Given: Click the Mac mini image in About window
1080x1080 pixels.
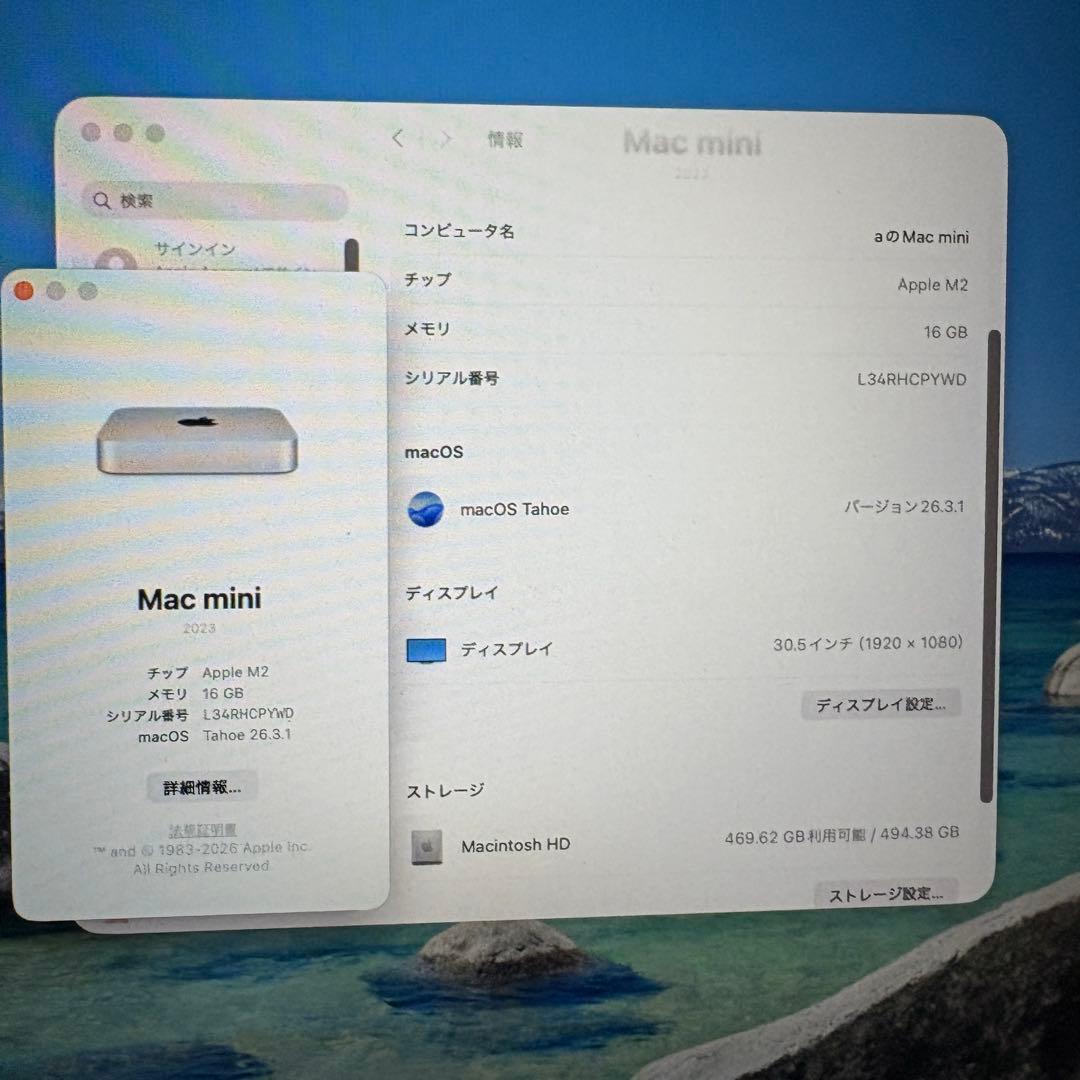Looking at the screenshot, I should 197,441.
